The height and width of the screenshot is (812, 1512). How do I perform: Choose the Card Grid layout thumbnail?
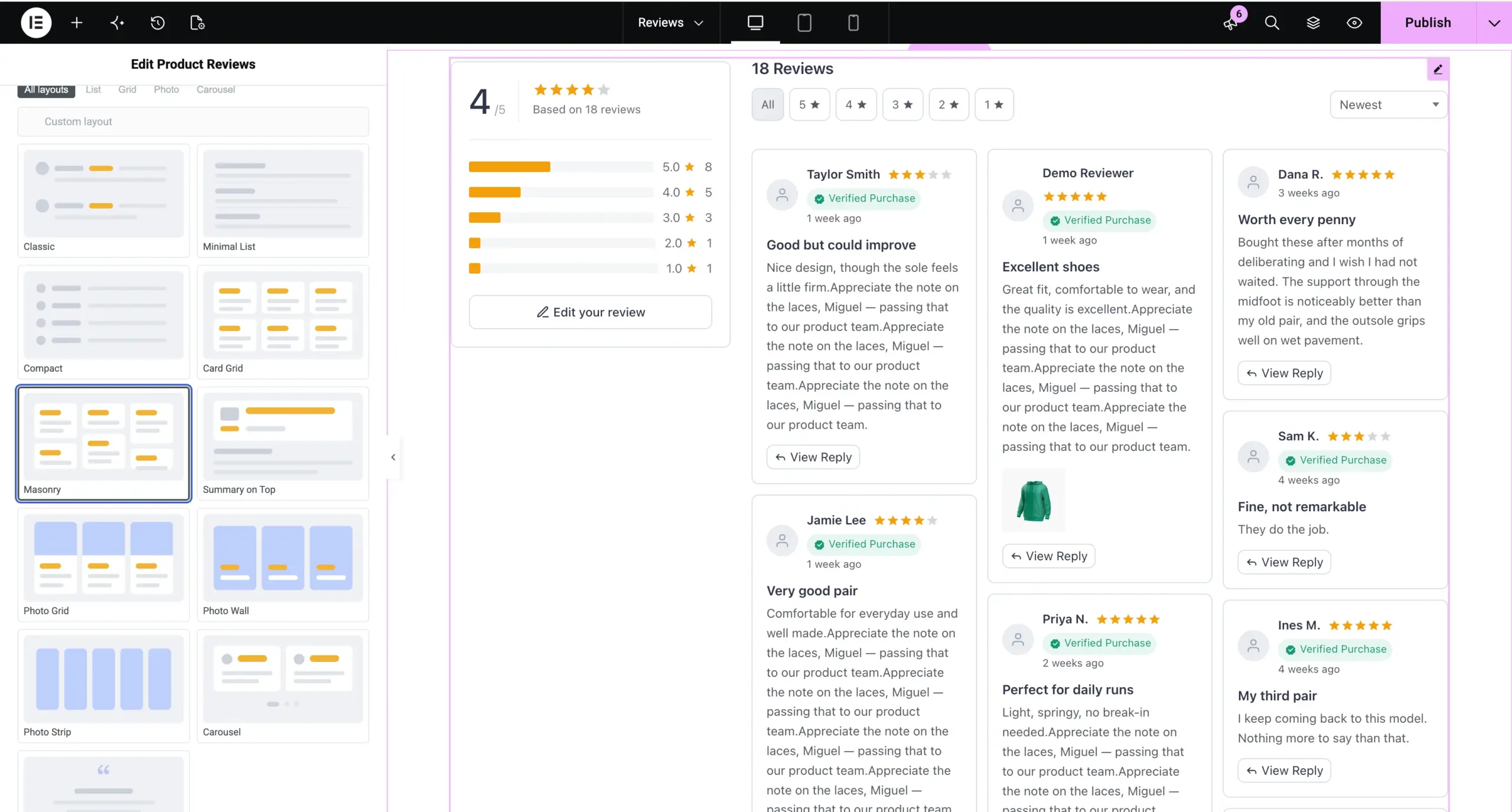[x=283, y=322]
